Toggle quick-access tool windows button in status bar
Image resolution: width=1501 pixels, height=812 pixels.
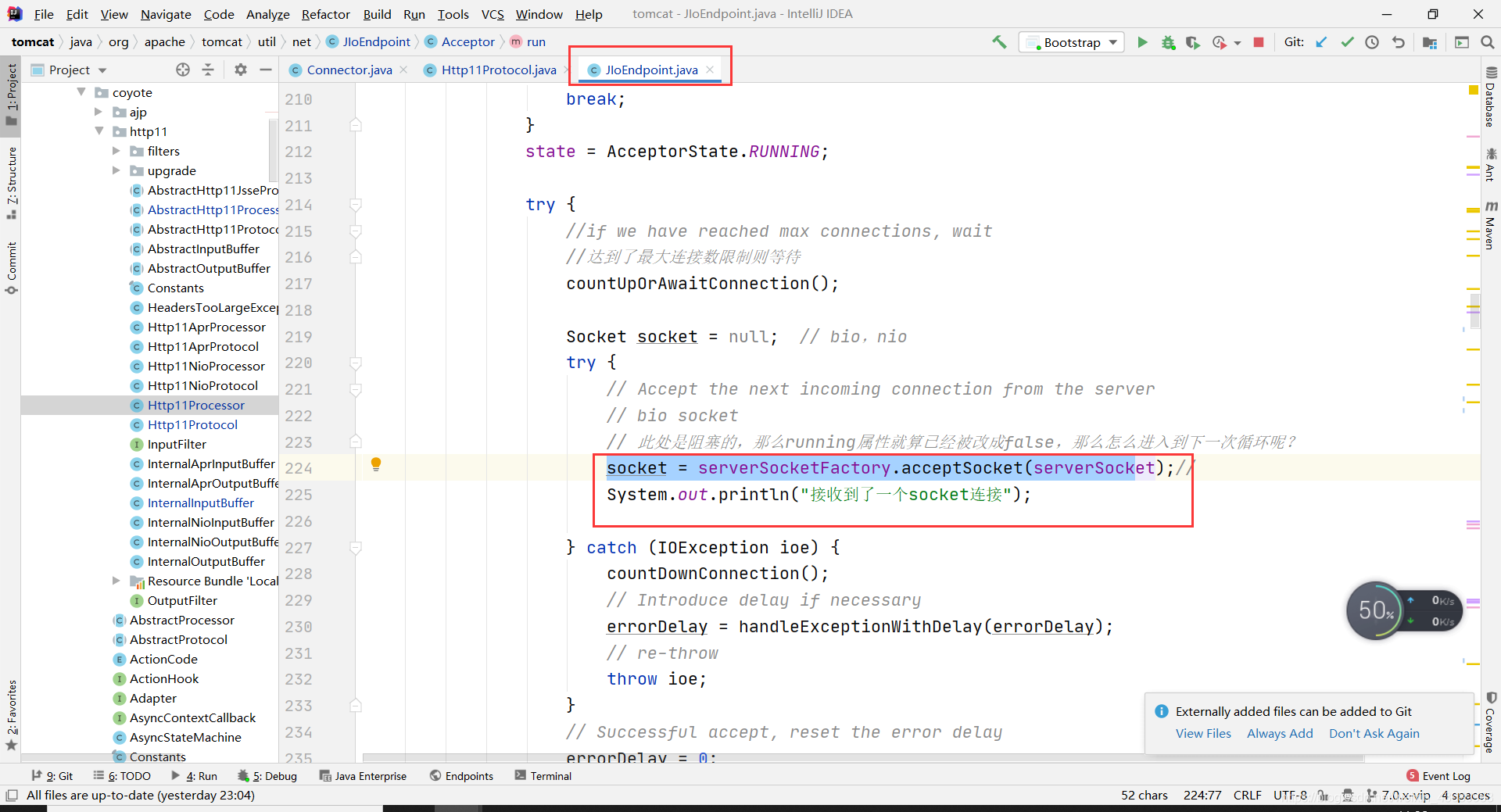click(12, 796)
